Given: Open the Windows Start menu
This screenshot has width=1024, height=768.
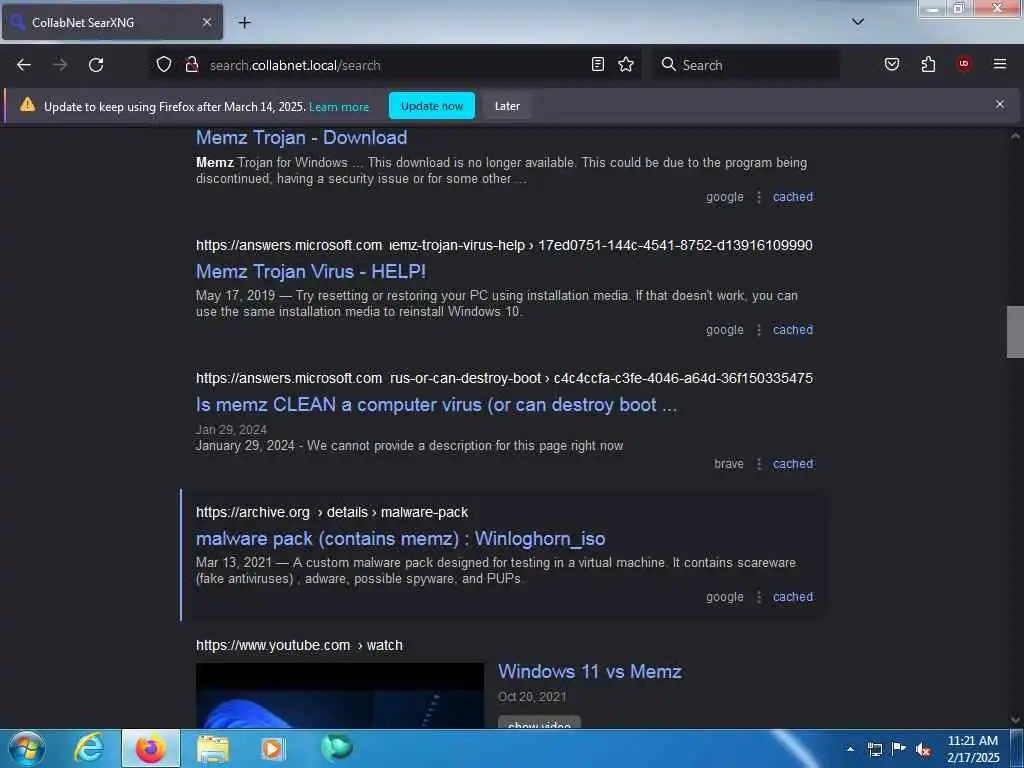Looking at the screenshot, I should (27, 748).
